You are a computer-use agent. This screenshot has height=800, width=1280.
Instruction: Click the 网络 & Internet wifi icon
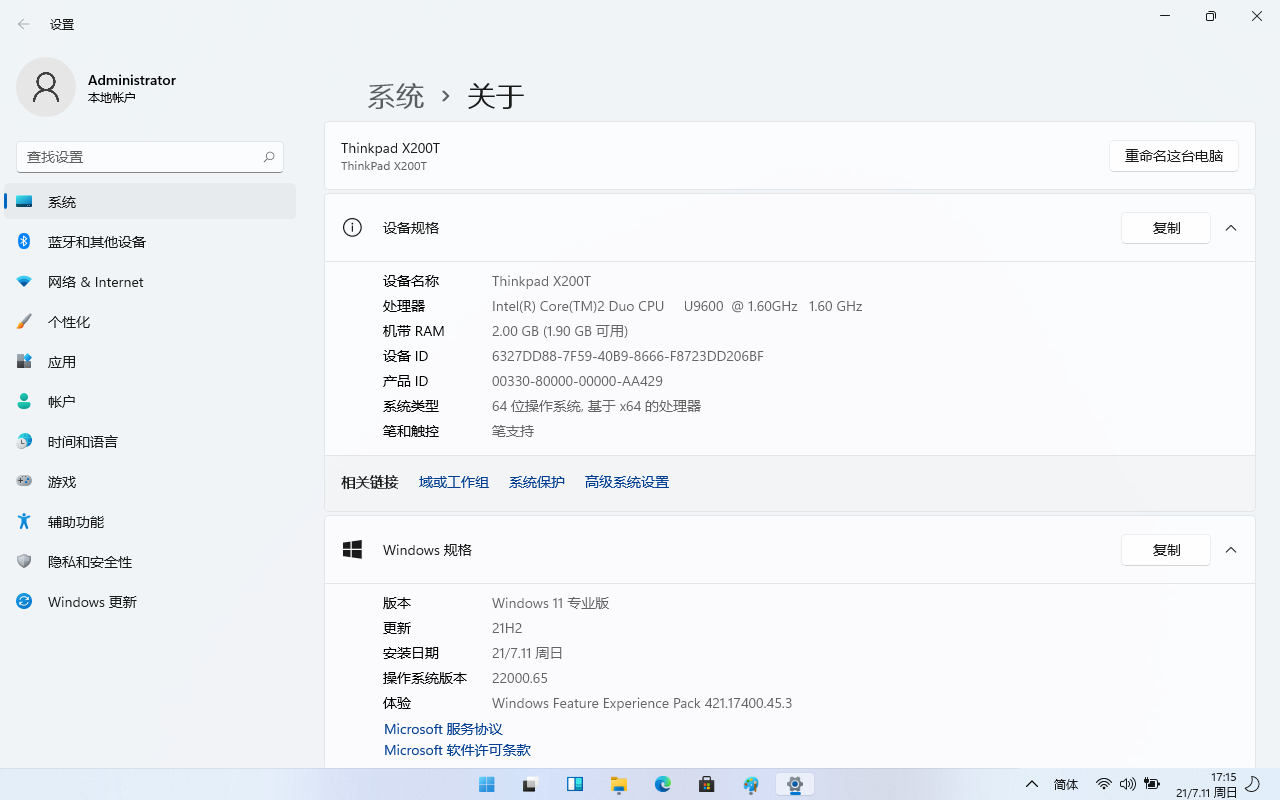pos(24,282)
